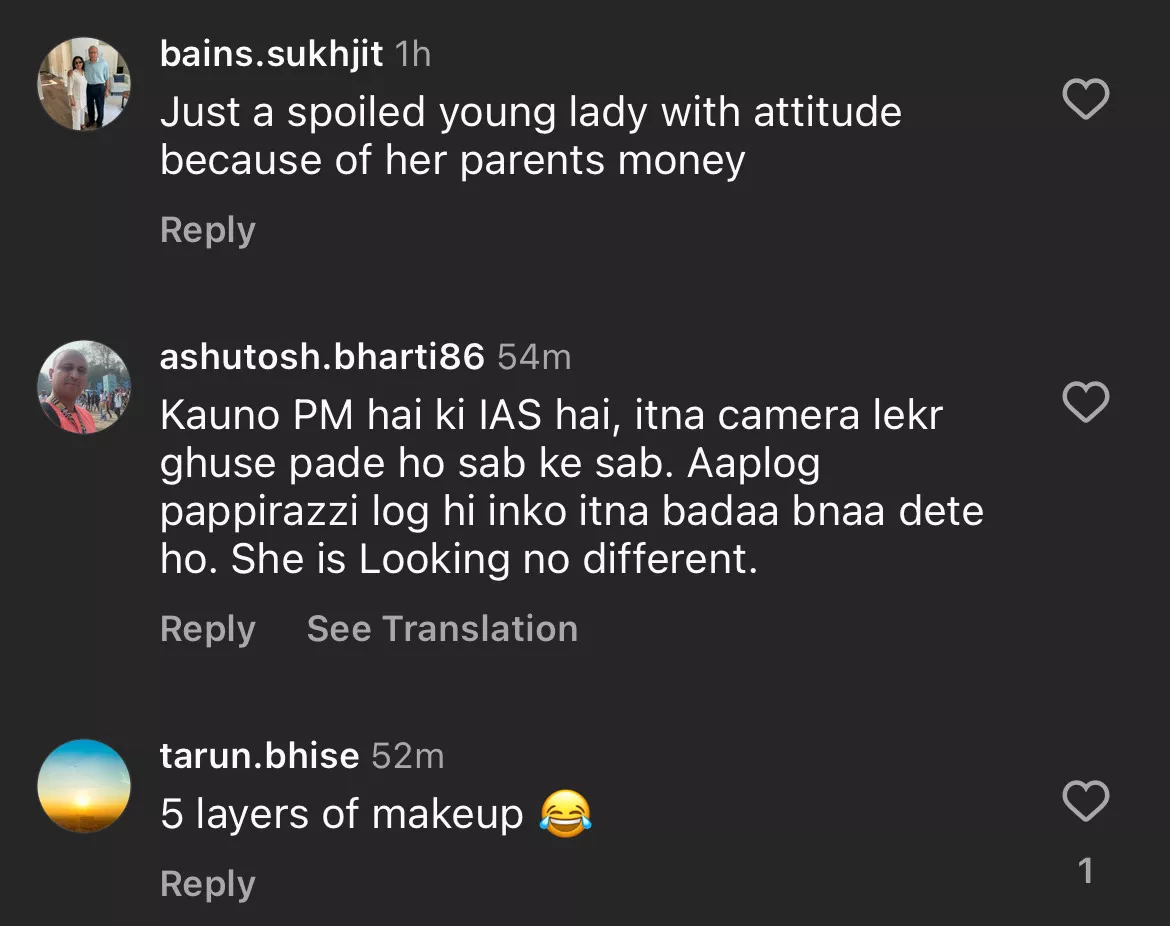
Task: Click the 1h timestamp on first comment
Action: (x=413, y=54)
